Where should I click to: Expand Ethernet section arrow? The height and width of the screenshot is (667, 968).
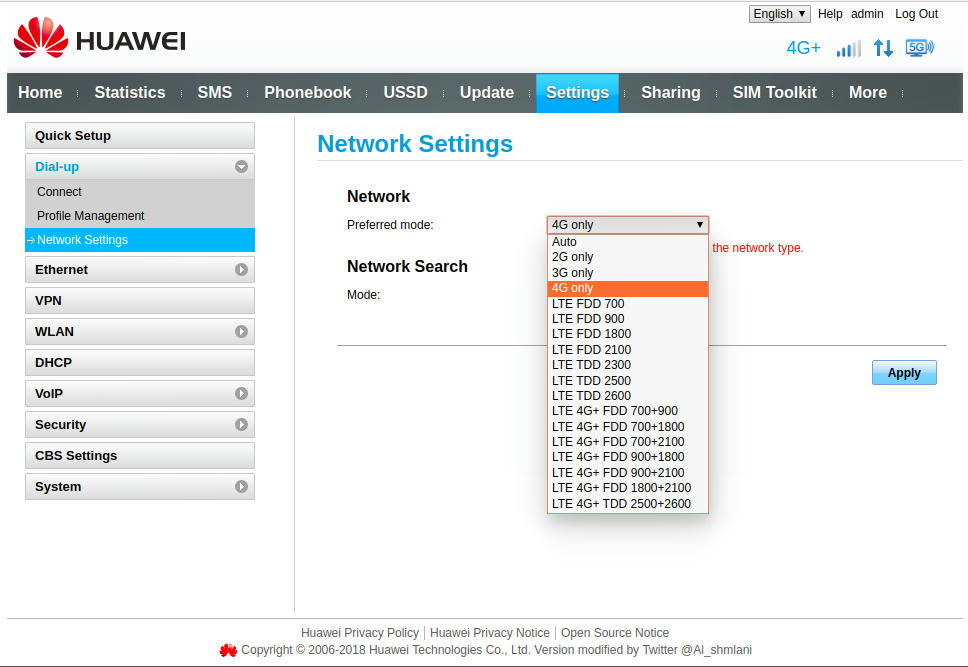tap(241, 270)
